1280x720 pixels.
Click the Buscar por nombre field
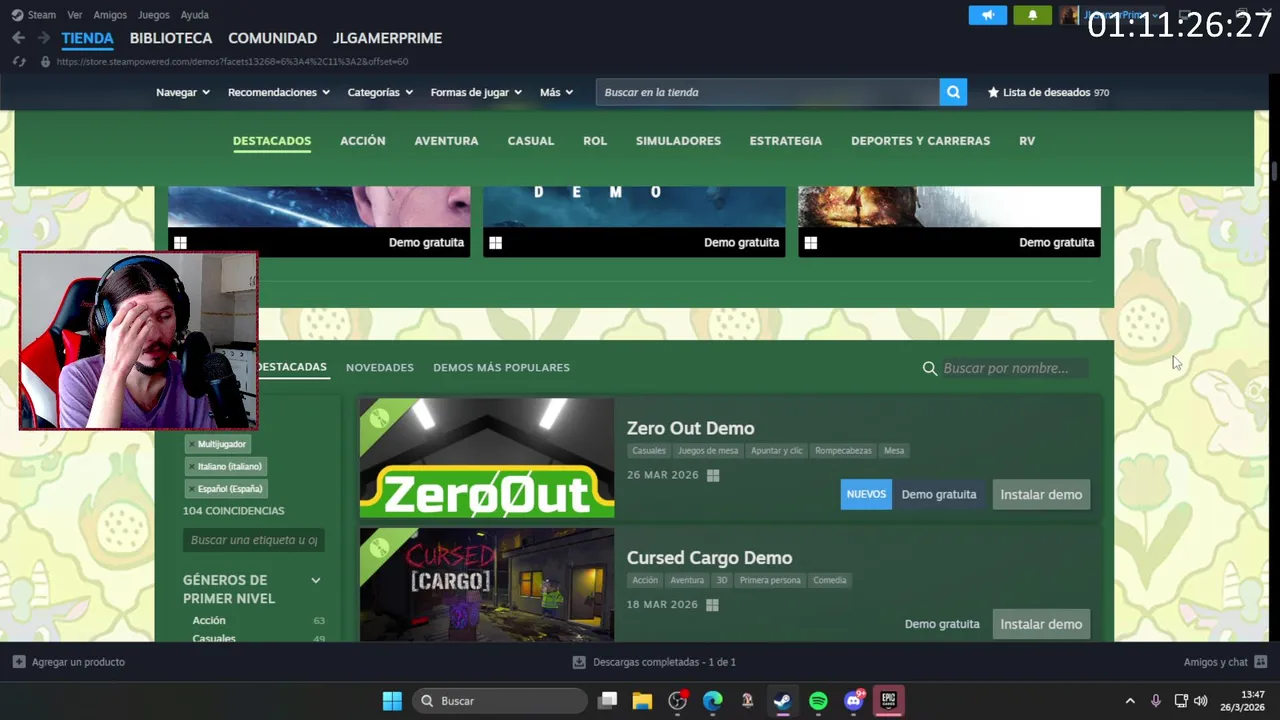(1014, 368)
